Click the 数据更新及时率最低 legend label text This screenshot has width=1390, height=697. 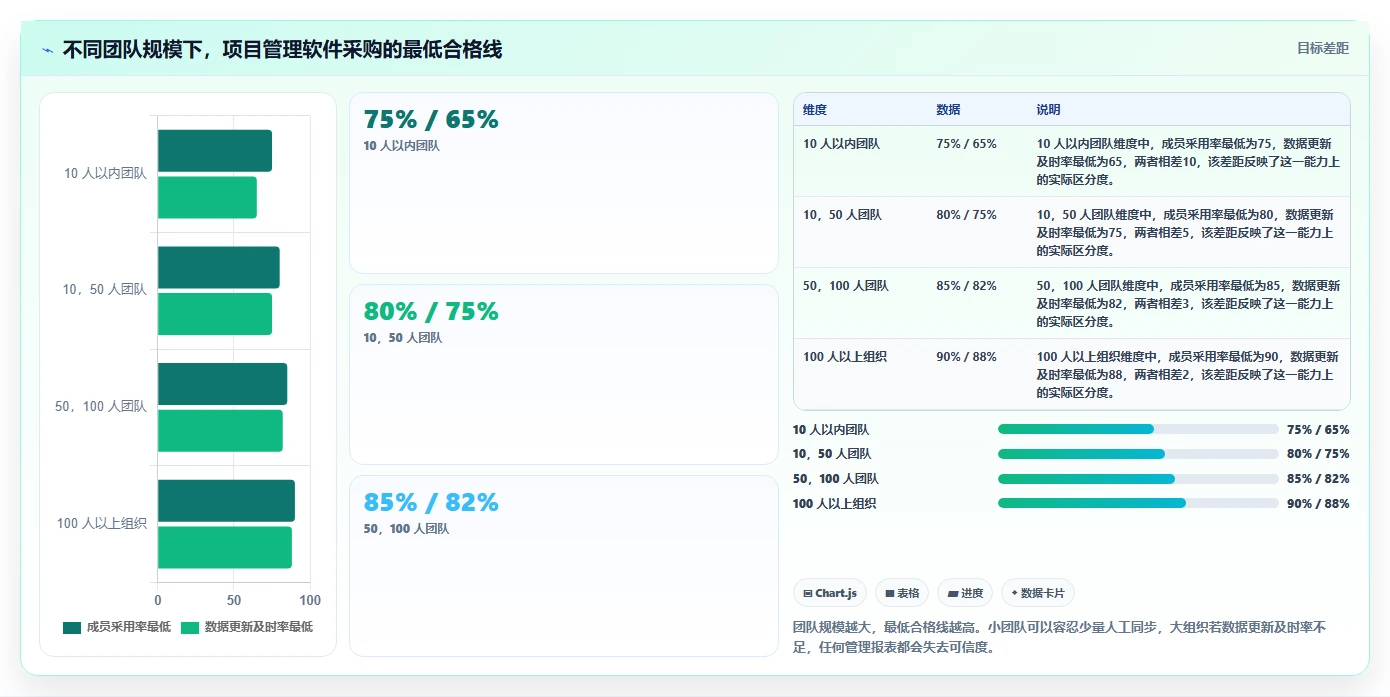coord(259,627)
